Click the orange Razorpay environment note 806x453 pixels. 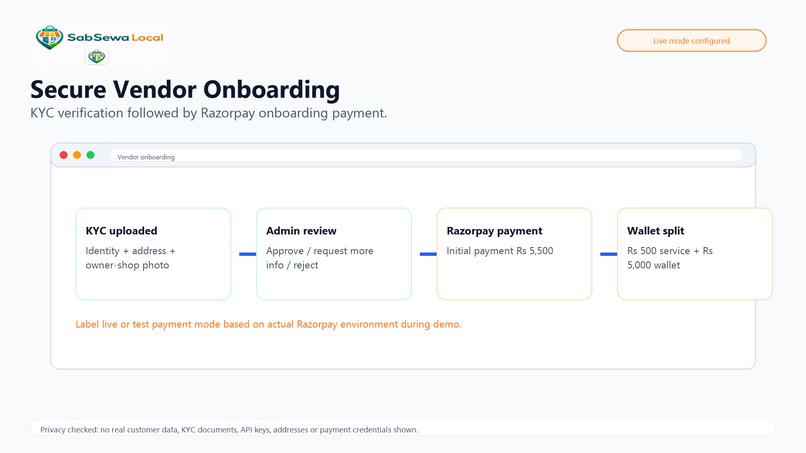[x=268, y=324]
